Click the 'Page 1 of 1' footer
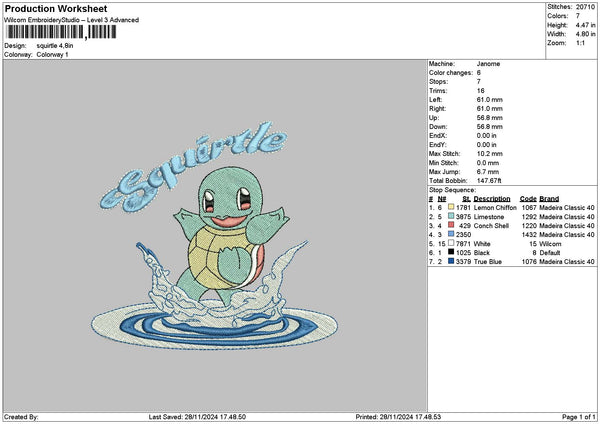 tap(579, 417)
